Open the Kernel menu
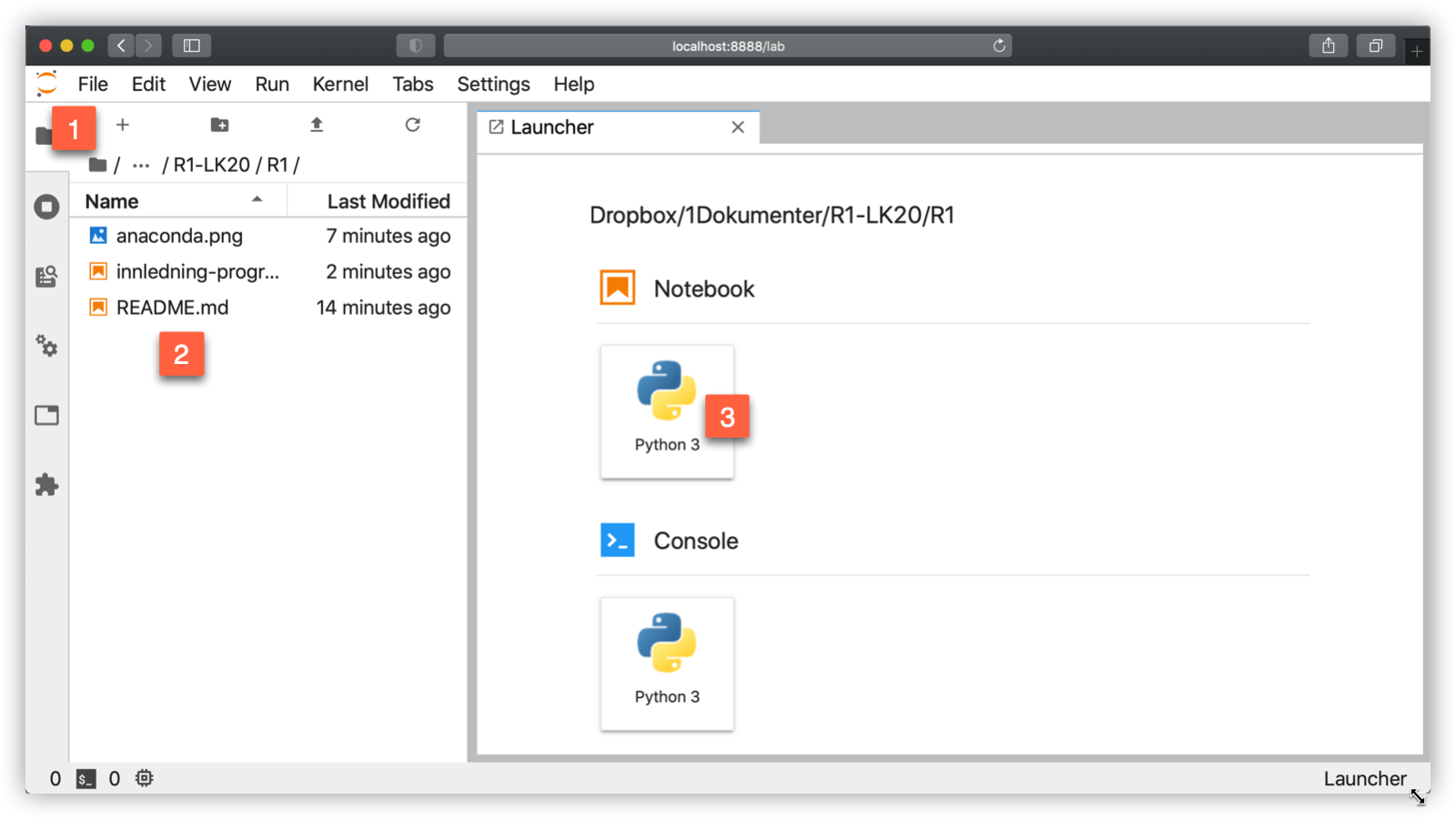This screenshot has width=1456, height=819. point(340,84)
